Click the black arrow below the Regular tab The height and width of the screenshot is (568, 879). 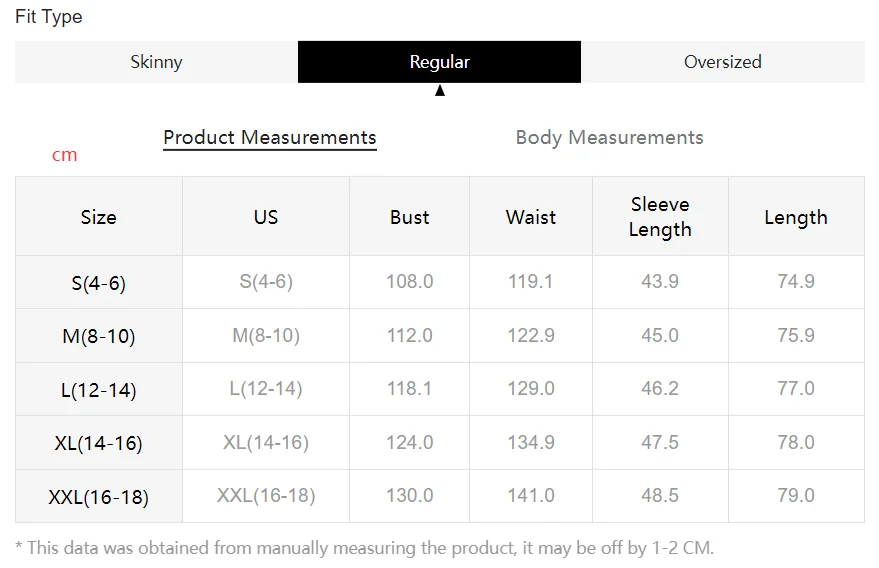(x=439, y=91)
